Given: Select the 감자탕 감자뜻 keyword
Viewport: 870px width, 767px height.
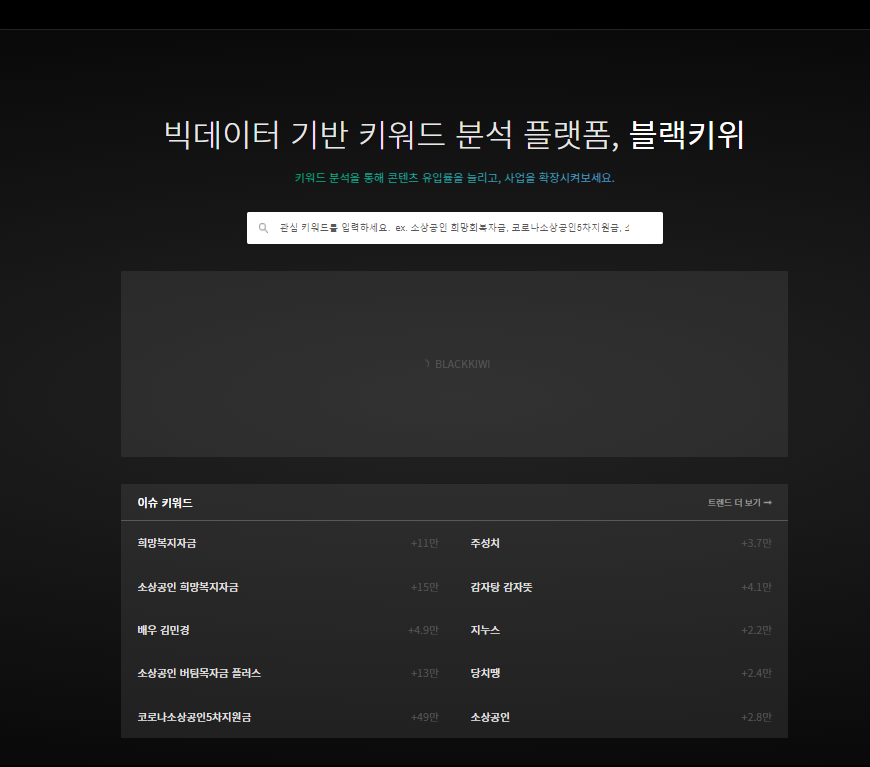Looking at the screenshot, I should tap(501, 587).
